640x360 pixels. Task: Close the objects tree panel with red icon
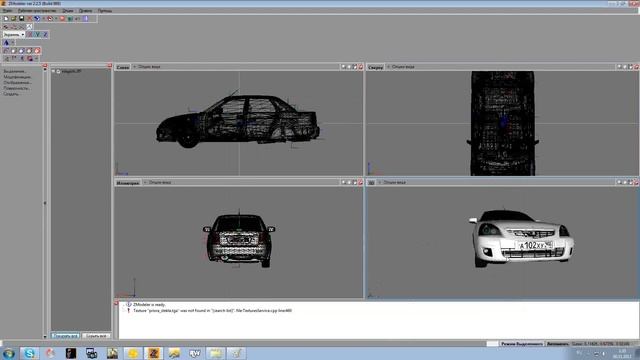(109, 66)
